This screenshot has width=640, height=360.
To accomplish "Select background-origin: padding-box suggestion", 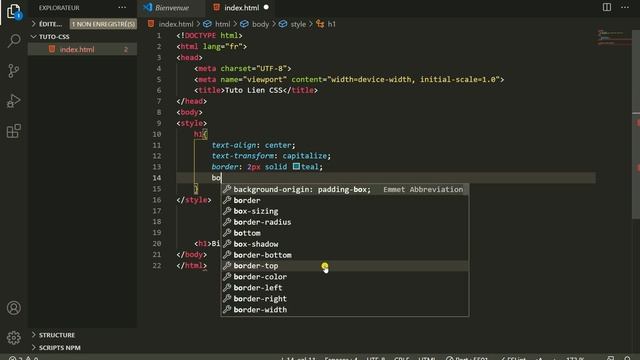I will point(345,189).
